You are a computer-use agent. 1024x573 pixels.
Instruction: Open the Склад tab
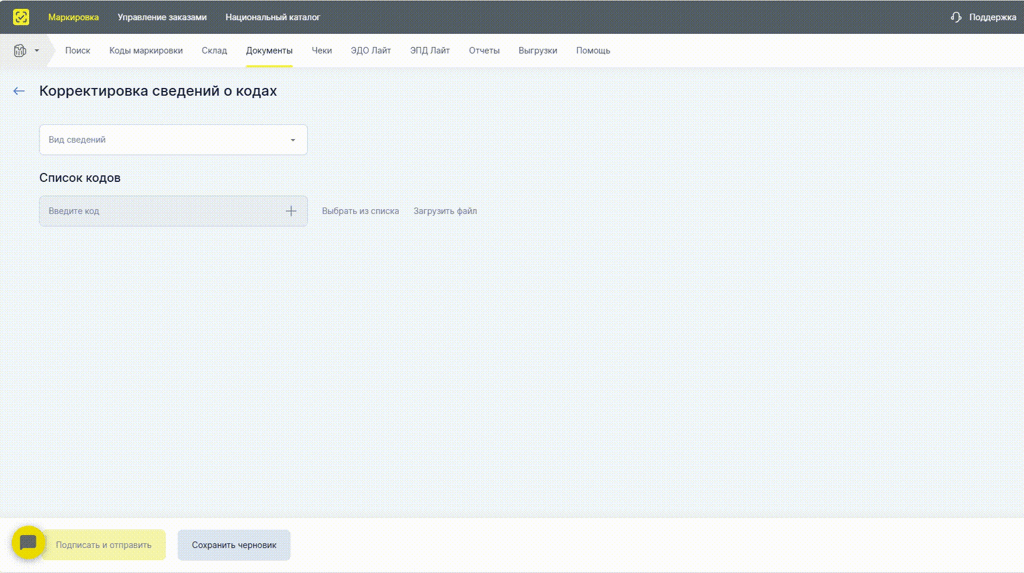coord(214,51)
